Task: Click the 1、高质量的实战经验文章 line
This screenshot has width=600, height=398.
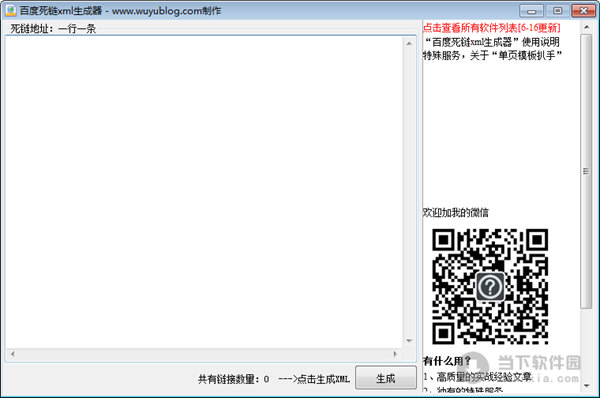Action: [x=477, y=377]
